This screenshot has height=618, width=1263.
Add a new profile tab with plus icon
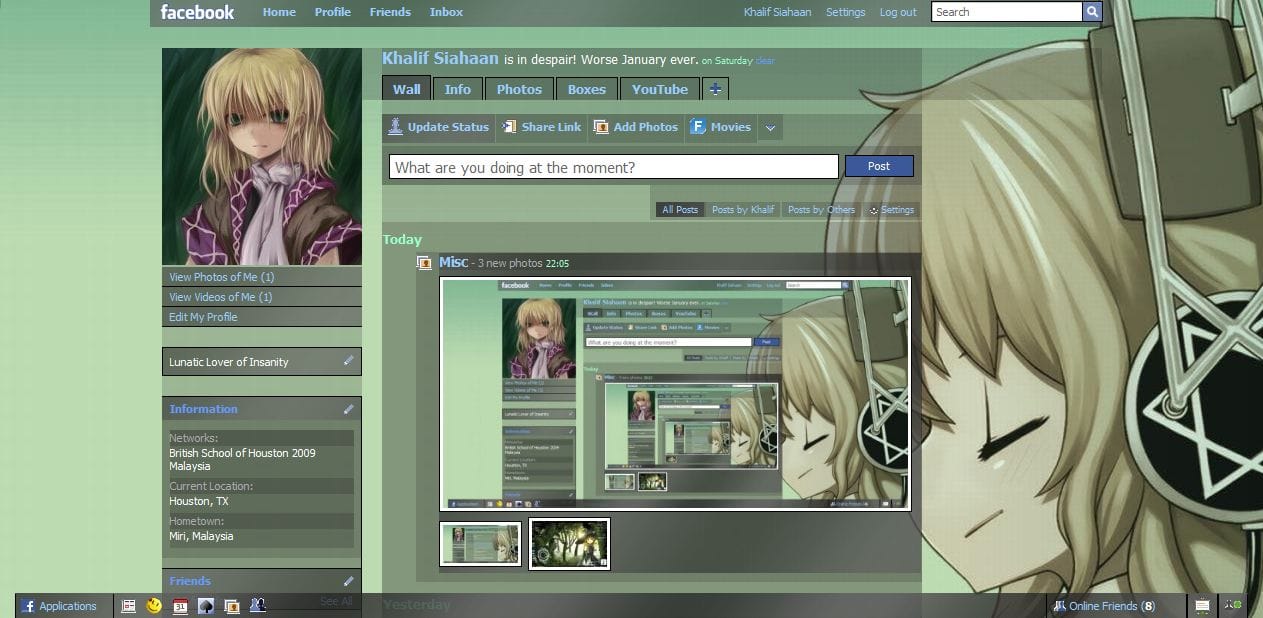[x=715, y=89]
